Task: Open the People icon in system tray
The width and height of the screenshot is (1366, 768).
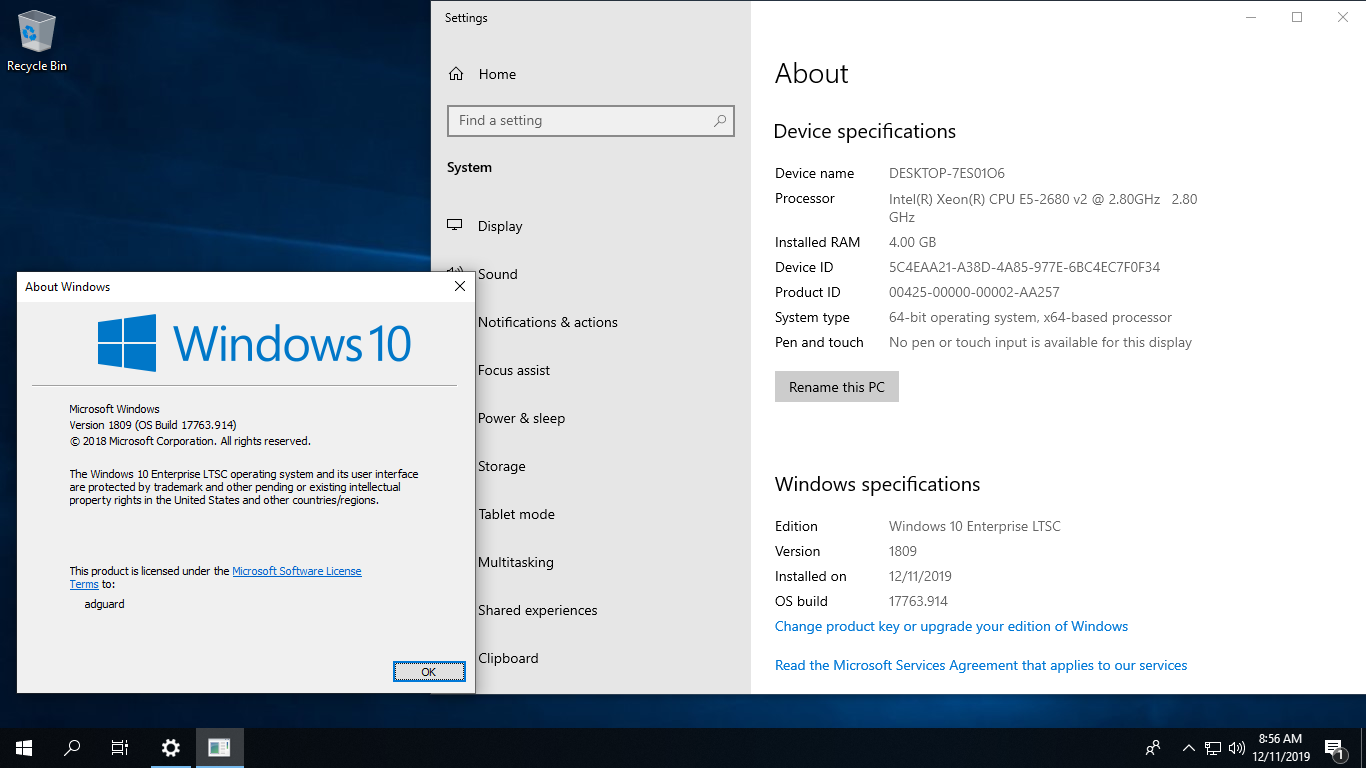Action: point(1153,747)
